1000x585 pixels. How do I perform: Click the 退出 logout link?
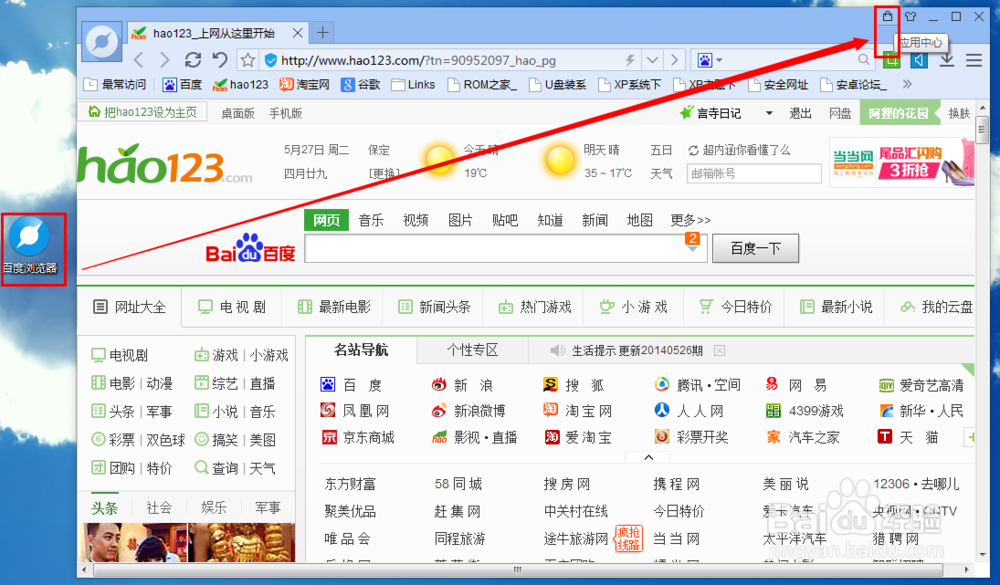[800, 113]
